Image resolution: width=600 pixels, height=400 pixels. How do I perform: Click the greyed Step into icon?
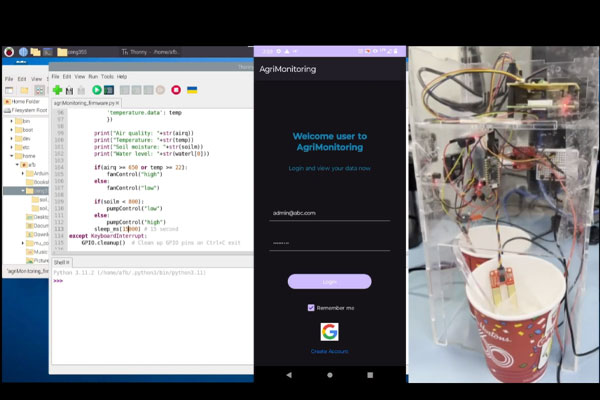(x=136, y=90)
